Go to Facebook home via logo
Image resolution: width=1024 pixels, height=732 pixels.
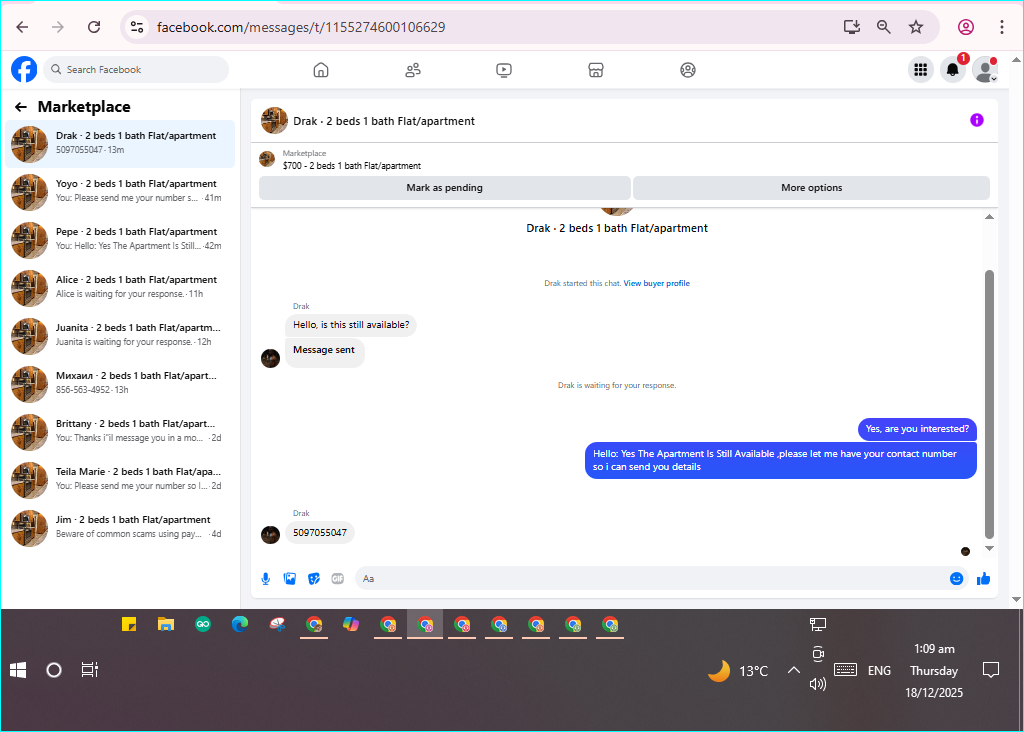(24, 69)
